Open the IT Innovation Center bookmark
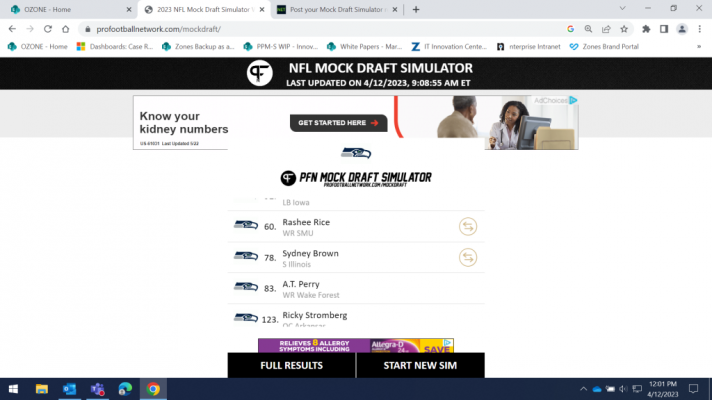 pos(449,47)
